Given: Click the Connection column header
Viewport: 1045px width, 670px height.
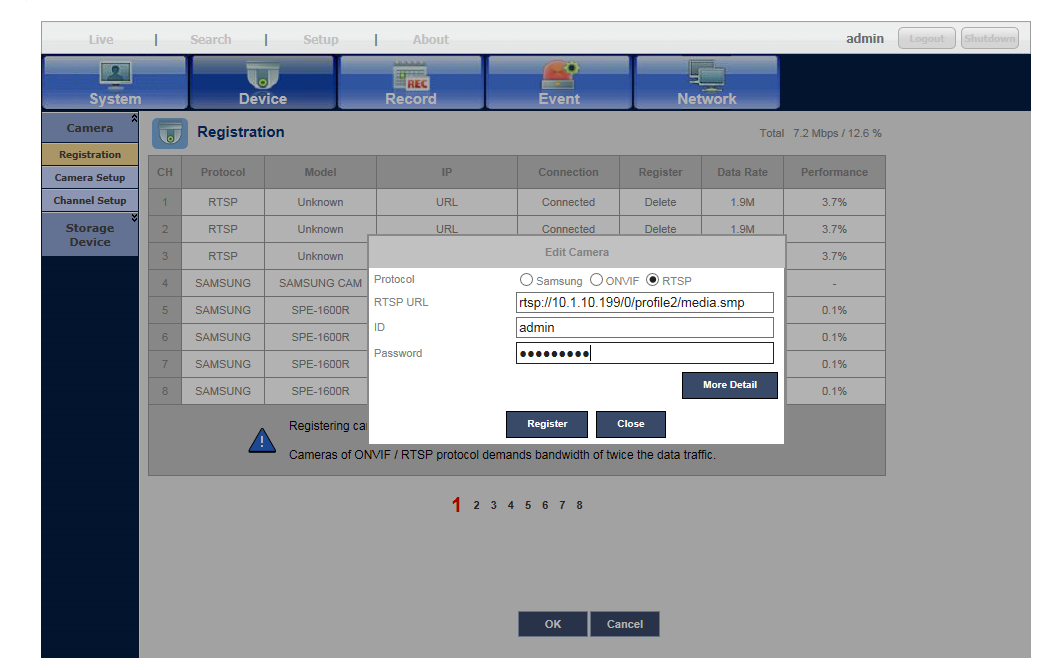Looking at the screenshot, I should tap(568, 172).
